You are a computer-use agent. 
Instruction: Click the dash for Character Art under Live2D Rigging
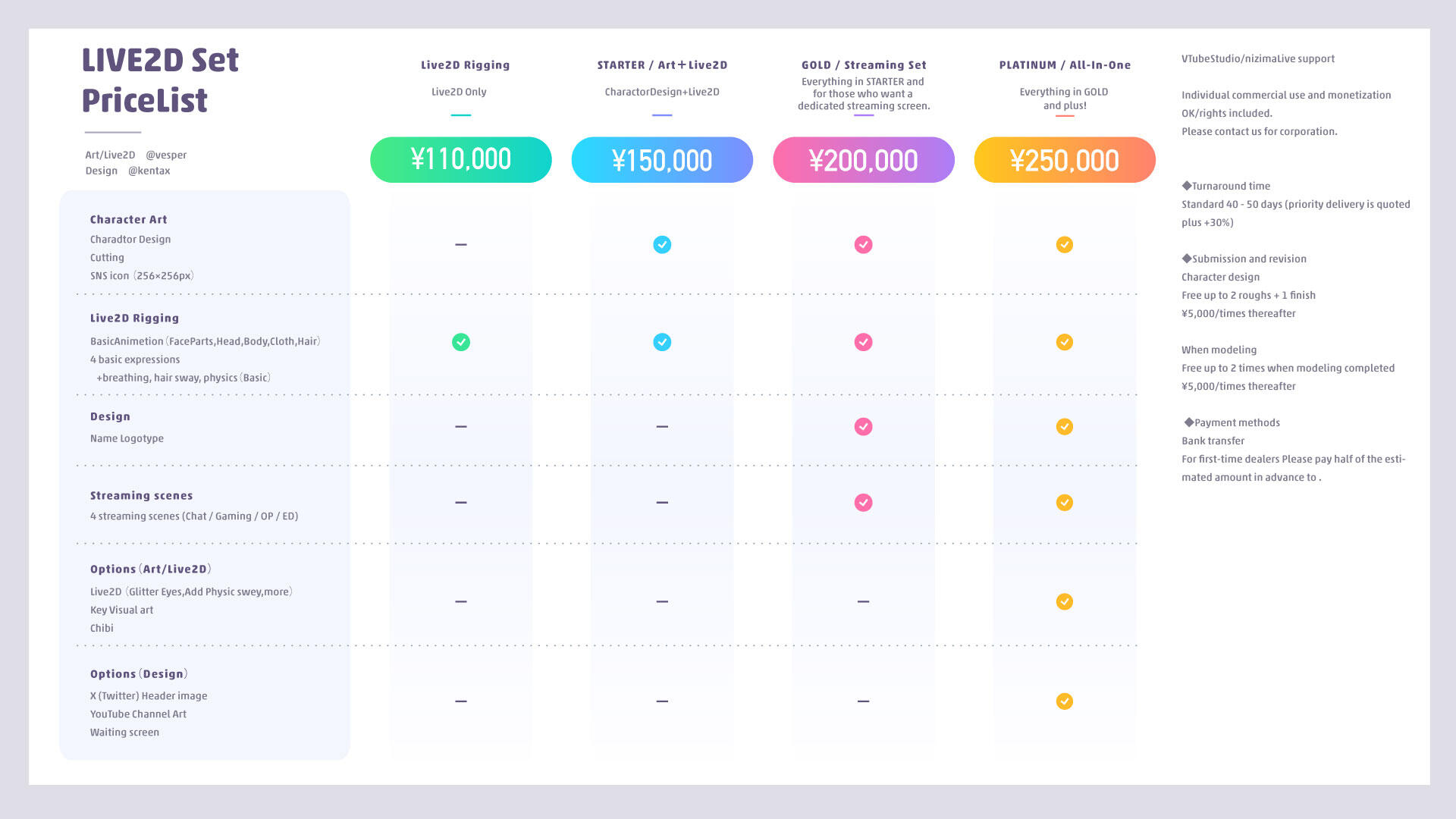click(460, 244)
